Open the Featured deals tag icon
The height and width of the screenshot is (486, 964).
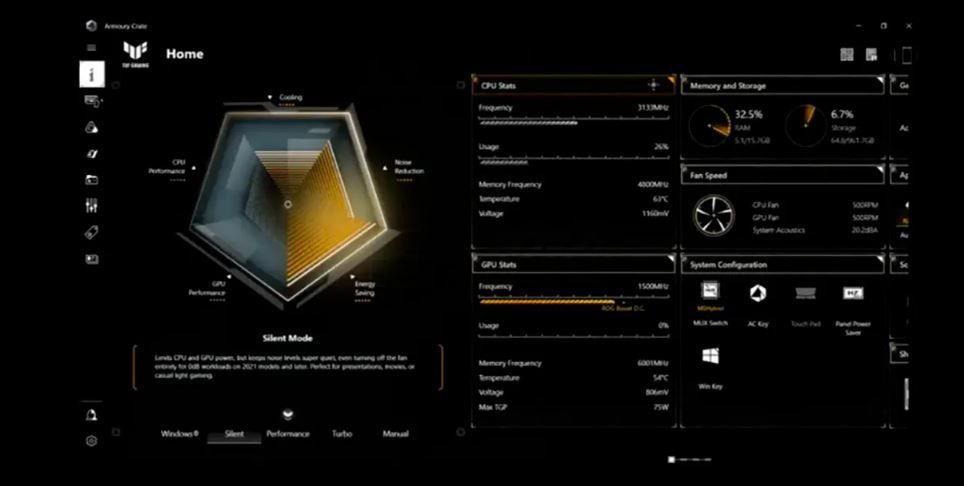pos(92,232)
